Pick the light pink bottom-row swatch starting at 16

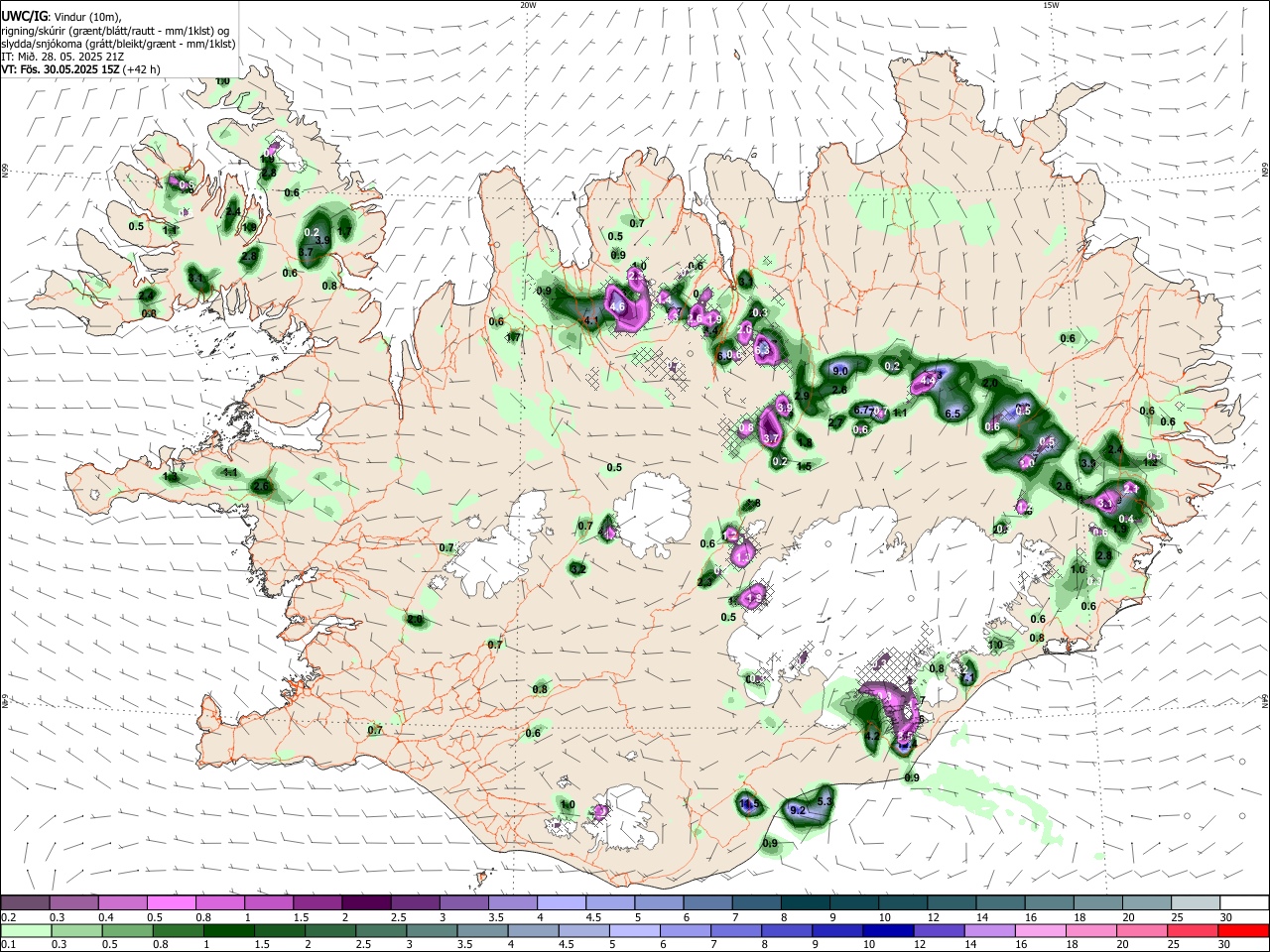[x=1041, y=930]
